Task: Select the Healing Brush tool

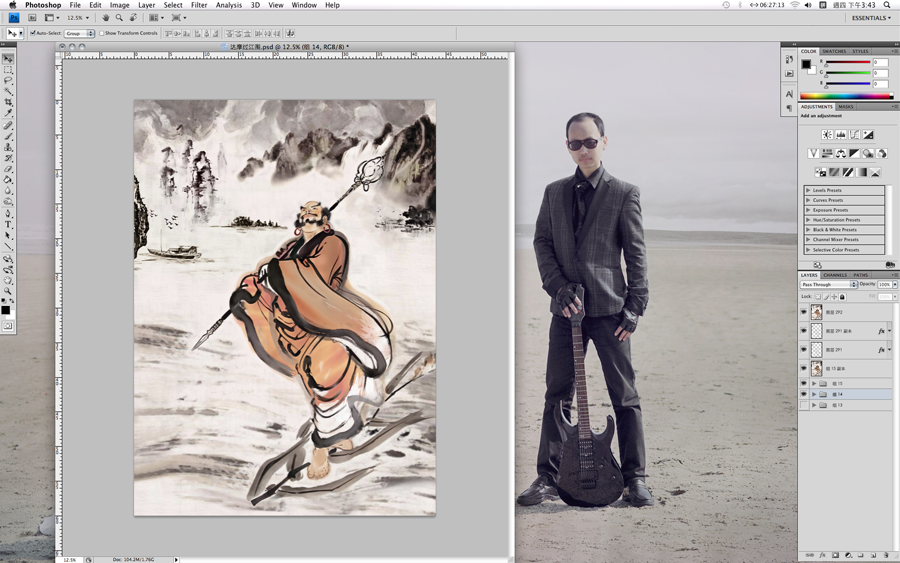Action: pos(8,125)
